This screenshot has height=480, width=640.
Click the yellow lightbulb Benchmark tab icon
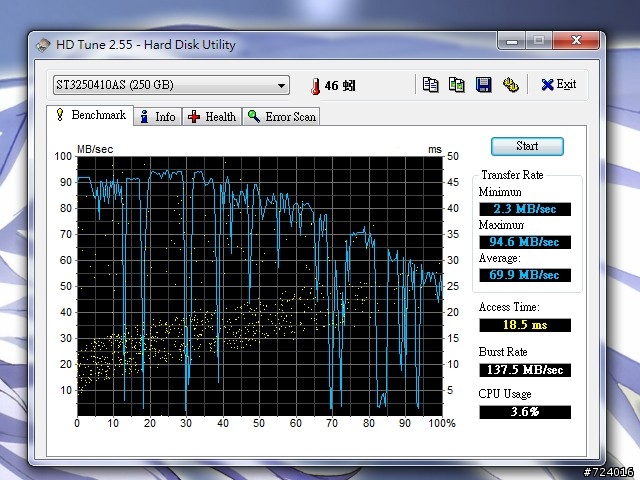pos(60,115)
